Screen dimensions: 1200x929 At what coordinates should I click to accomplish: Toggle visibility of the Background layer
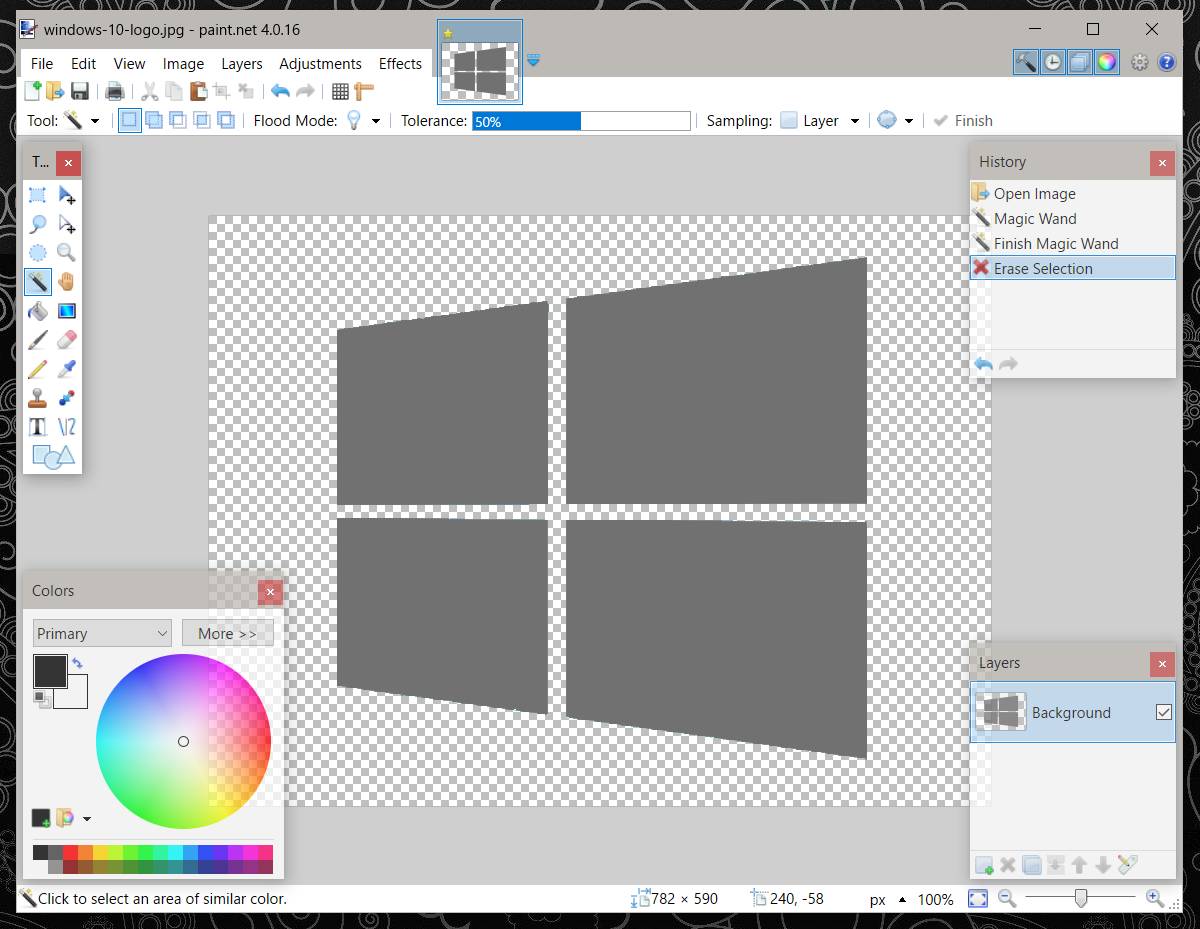point(1163,712)
